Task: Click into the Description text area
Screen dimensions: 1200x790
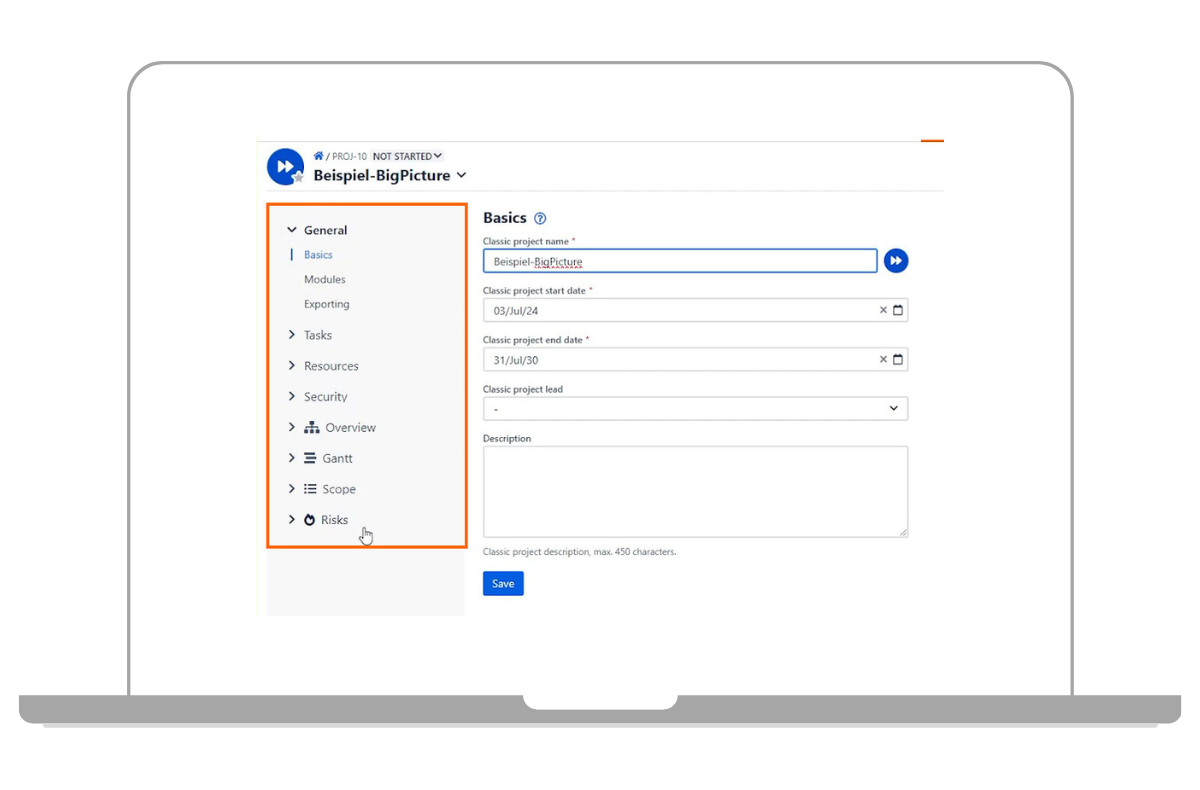Action: (x=695, y=491)
